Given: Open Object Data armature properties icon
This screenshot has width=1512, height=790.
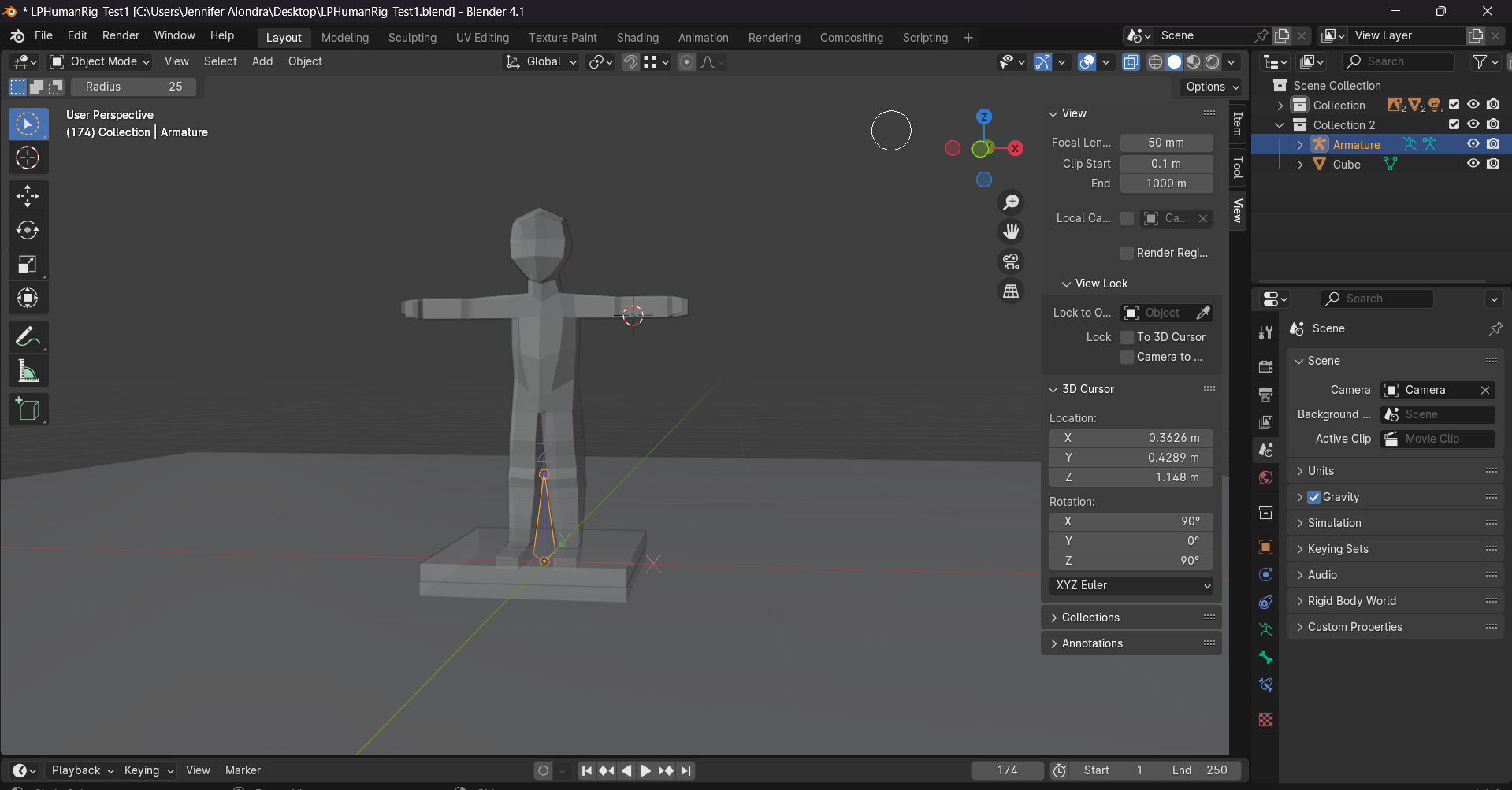Looking at the screenshot, I should click(x=1265, y=630).
